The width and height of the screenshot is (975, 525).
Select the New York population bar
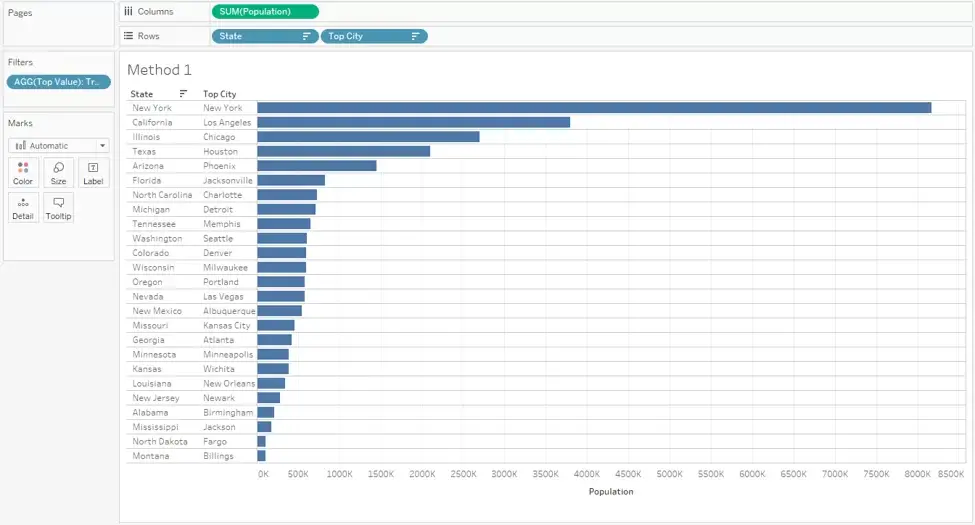[594, 108]
